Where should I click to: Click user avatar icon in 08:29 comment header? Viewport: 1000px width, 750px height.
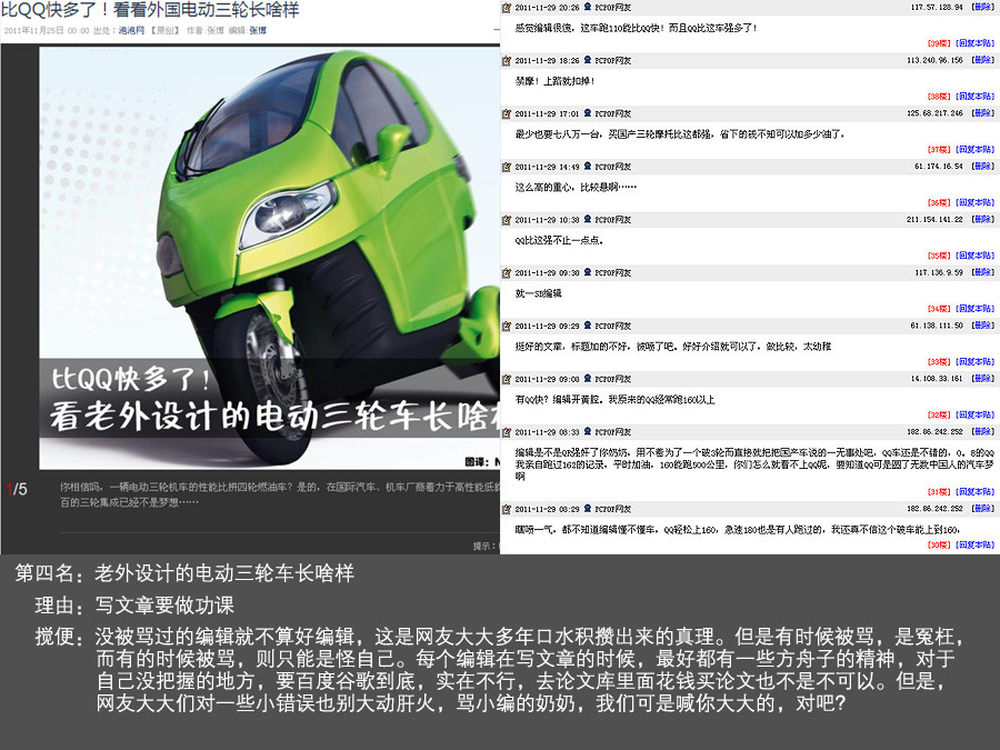(x=587, y=508)
